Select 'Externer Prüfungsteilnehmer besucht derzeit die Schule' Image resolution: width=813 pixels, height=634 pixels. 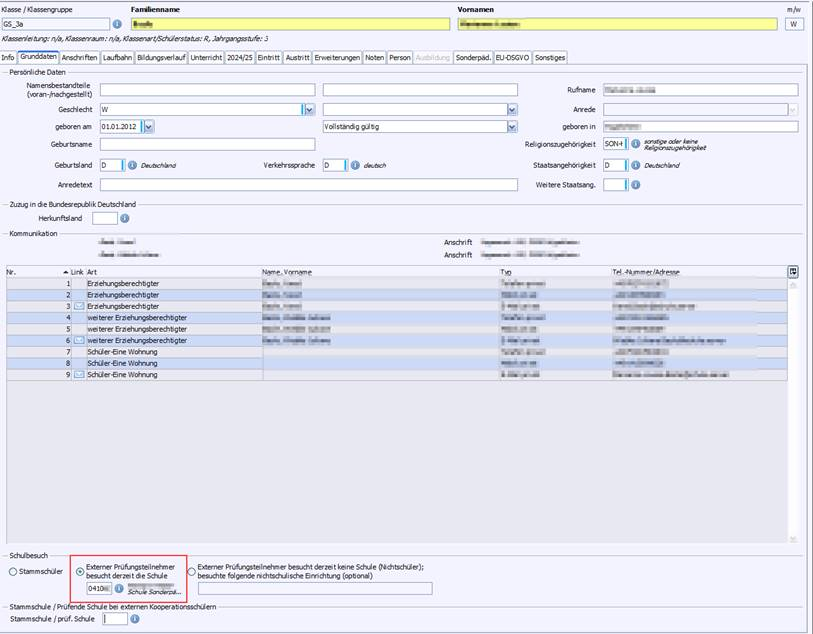(80, 572)
